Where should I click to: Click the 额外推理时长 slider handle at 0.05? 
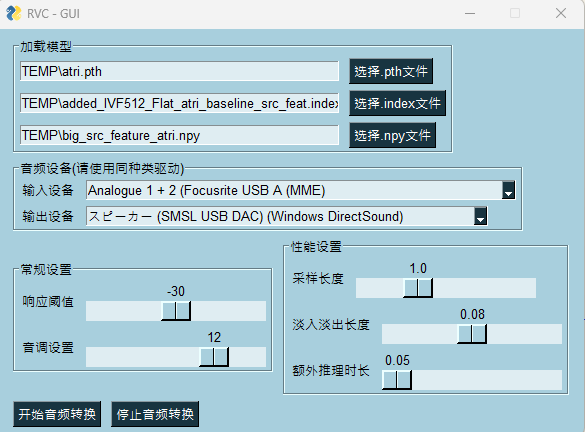(397, 380)
